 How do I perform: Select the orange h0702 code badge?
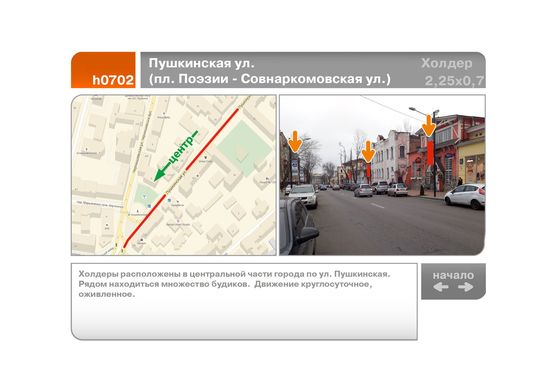click(x=103, y=70)
